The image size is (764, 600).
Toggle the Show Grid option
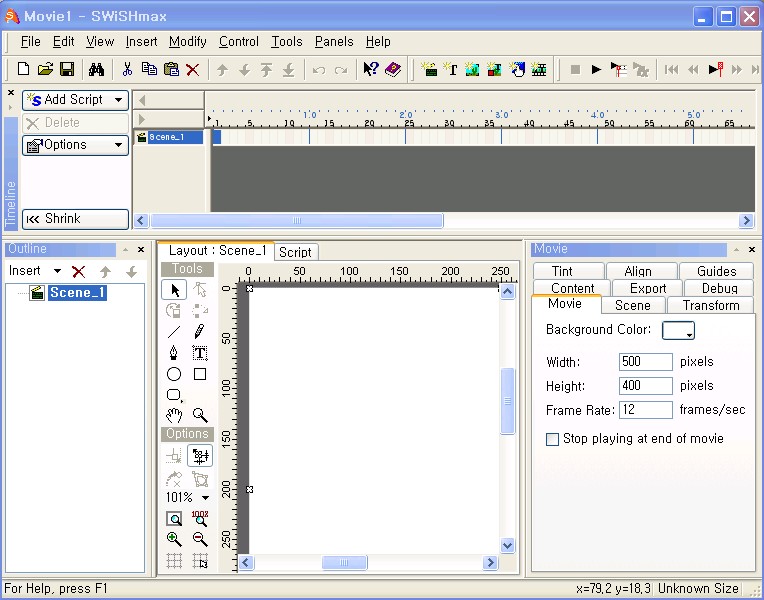[174, 561]
